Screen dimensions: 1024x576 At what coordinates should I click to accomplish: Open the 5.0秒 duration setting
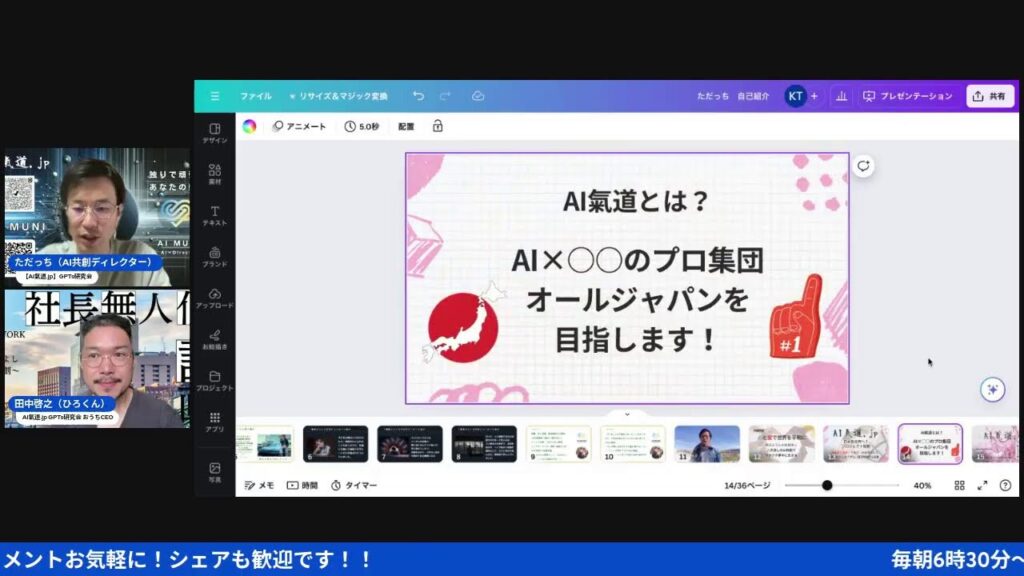pos(362,126)
